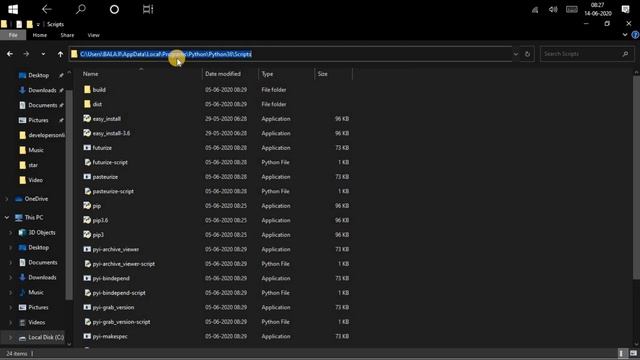Go back with the navigation arrow

pos(10,54)
